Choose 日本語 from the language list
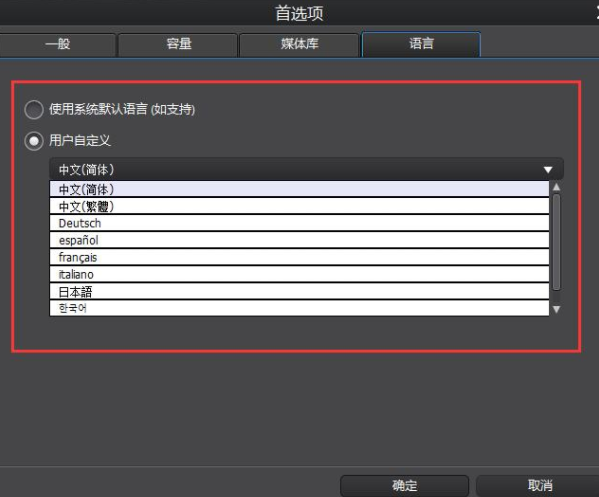The width and height of the screenshot is (599, 497). tap(299, 292)
